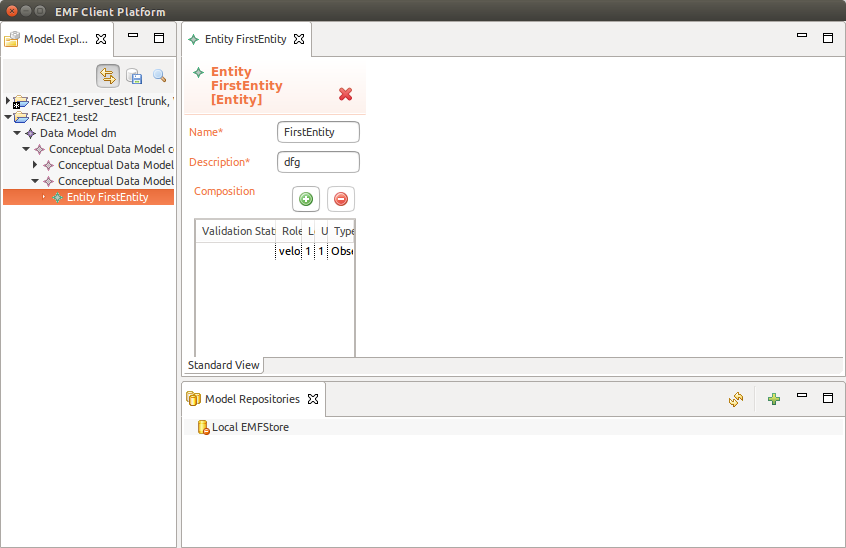The image size is (846, 548).
Task: Refresh the Model Repositories list
Action: click(736, 399)
